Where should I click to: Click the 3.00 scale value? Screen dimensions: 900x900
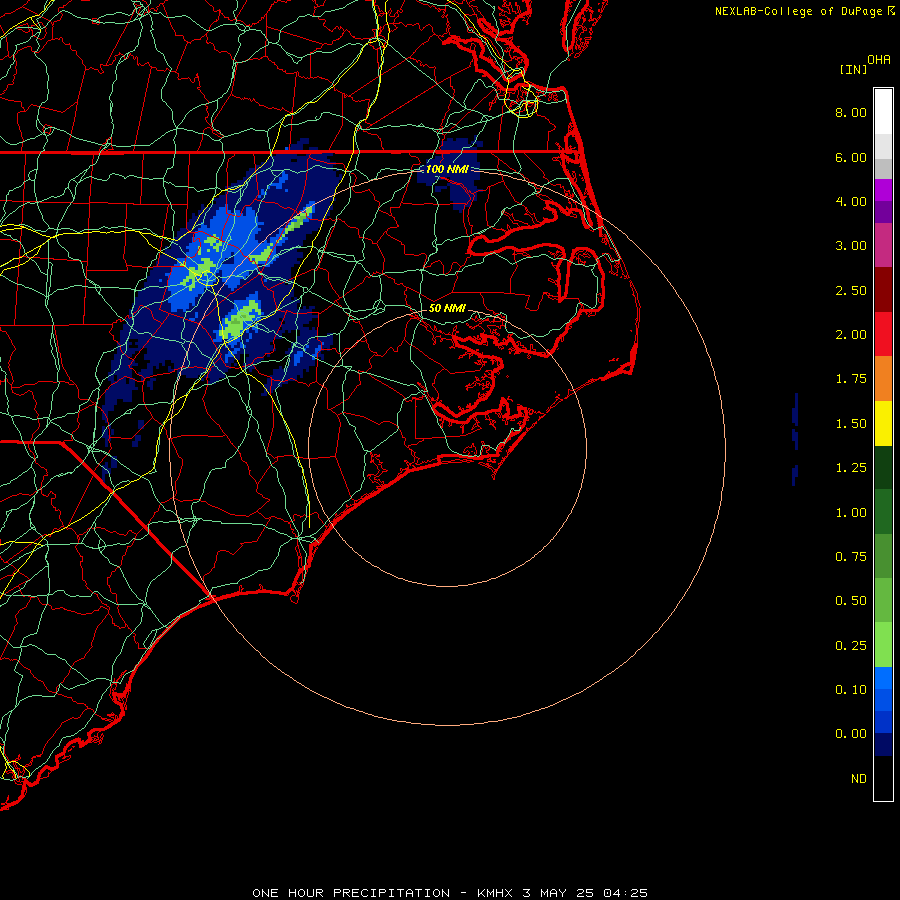click(851, 246)
